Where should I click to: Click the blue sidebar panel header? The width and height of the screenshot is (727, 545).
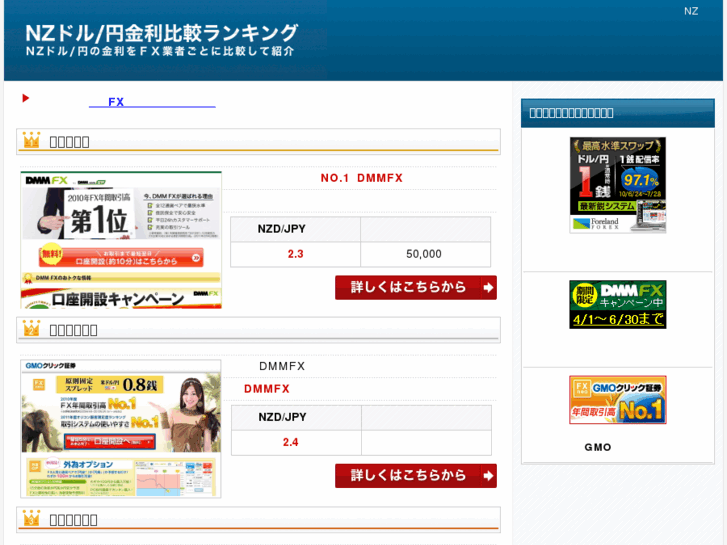pyautogui.click(x=618, y=113)
